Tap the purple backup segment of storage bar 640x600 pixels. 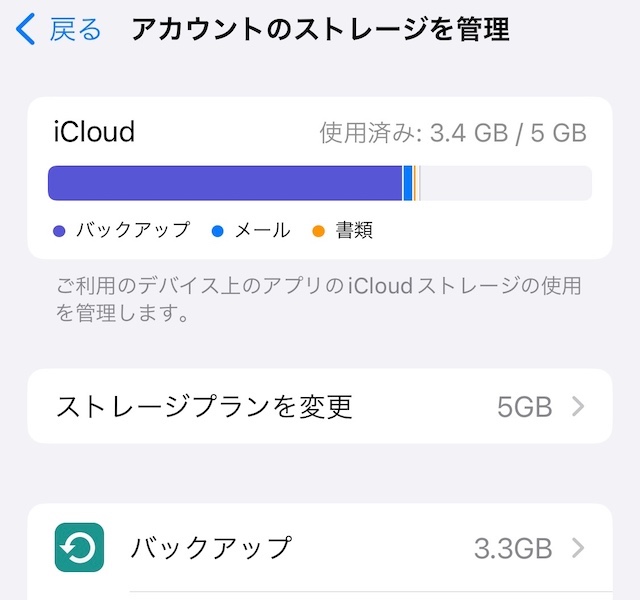(x=225, y=184)
